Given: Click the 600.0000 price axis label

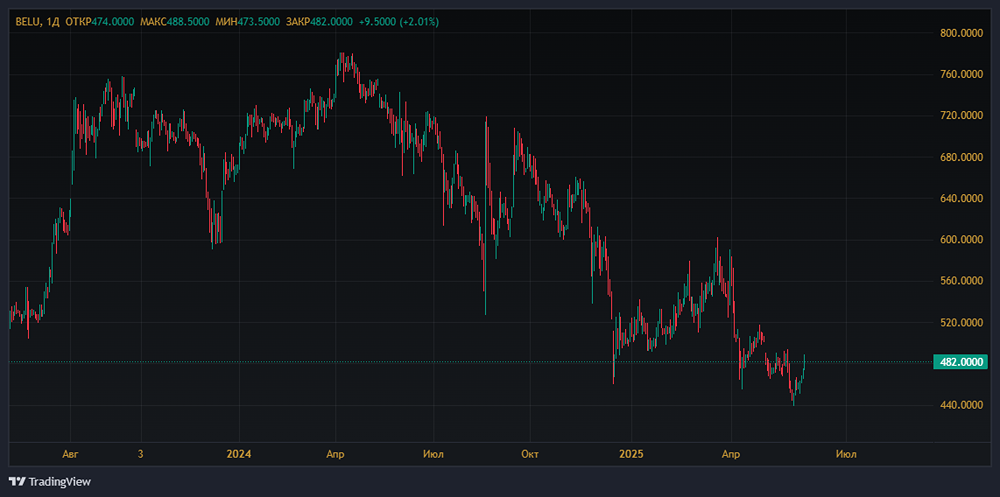Looking at the screenshot, I should (x=965, y=240).
